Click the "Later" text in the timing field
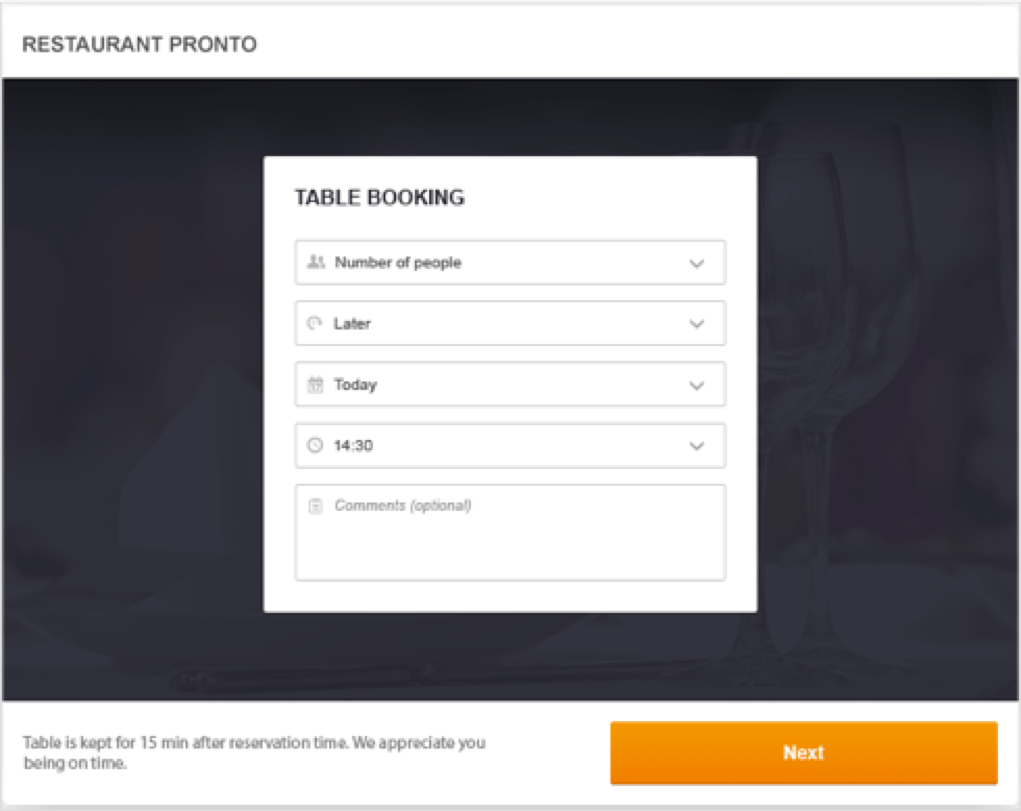This screenshot has height=811, width=1021. pos(352,324)
